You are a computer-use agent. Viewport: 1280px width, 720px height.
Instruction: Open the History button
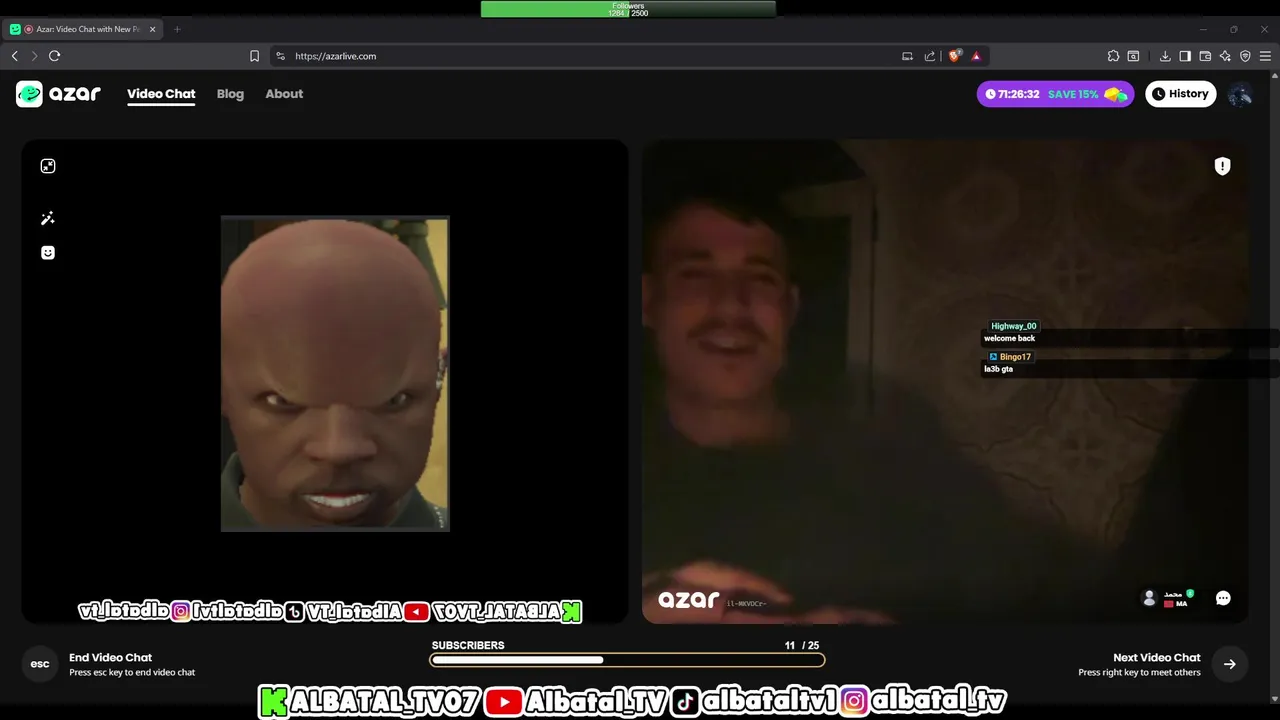pyautogui.click(x=1180, y=94)
